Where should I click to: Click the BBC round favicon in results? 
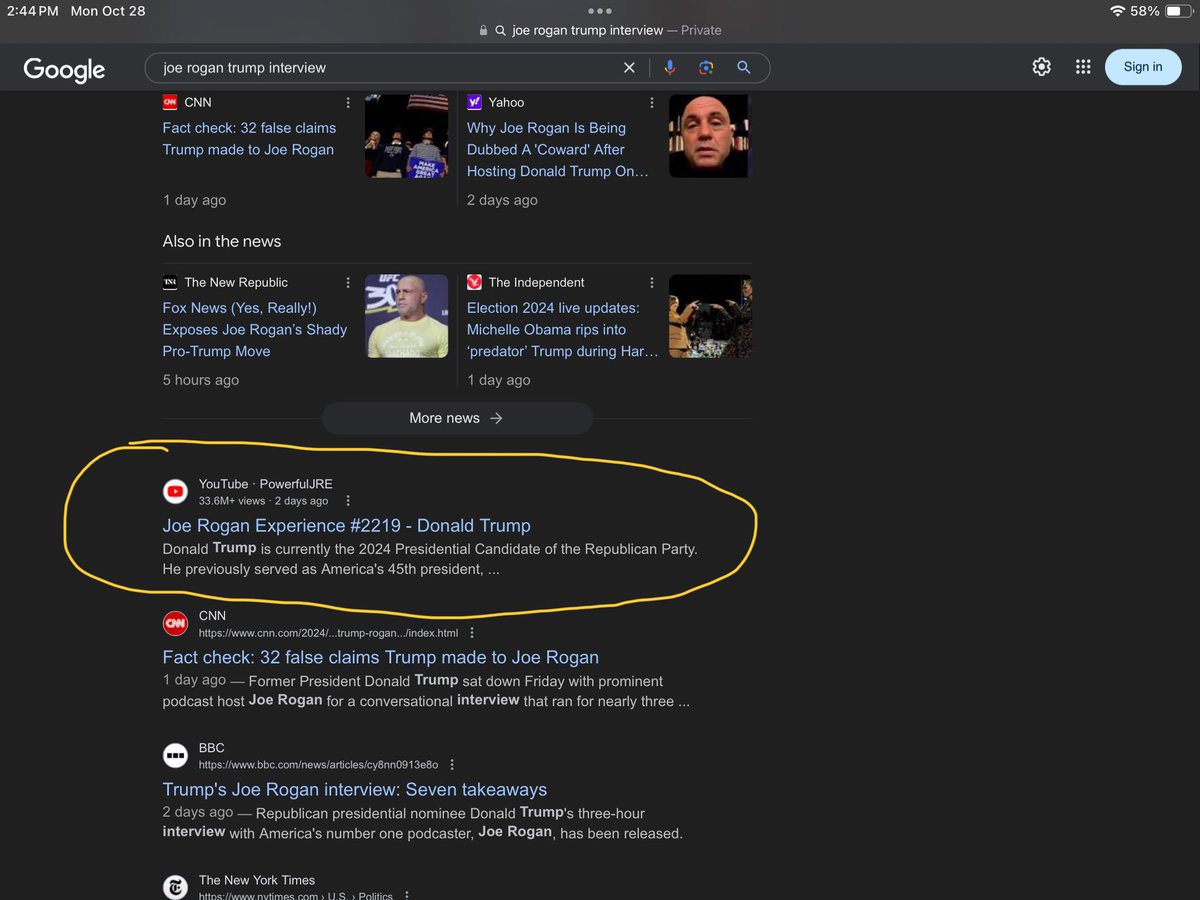176,755
